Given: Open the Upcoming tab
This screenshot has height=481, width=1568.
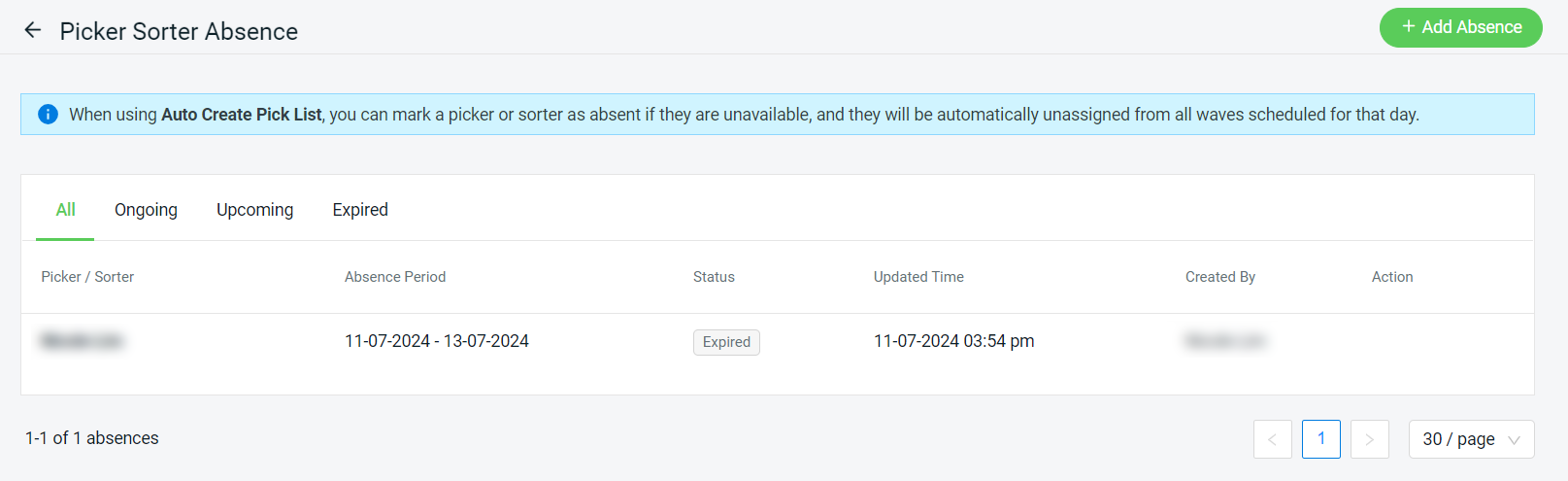Looking at the screenshot, I should pyautogui.click(x=254, y=210).
